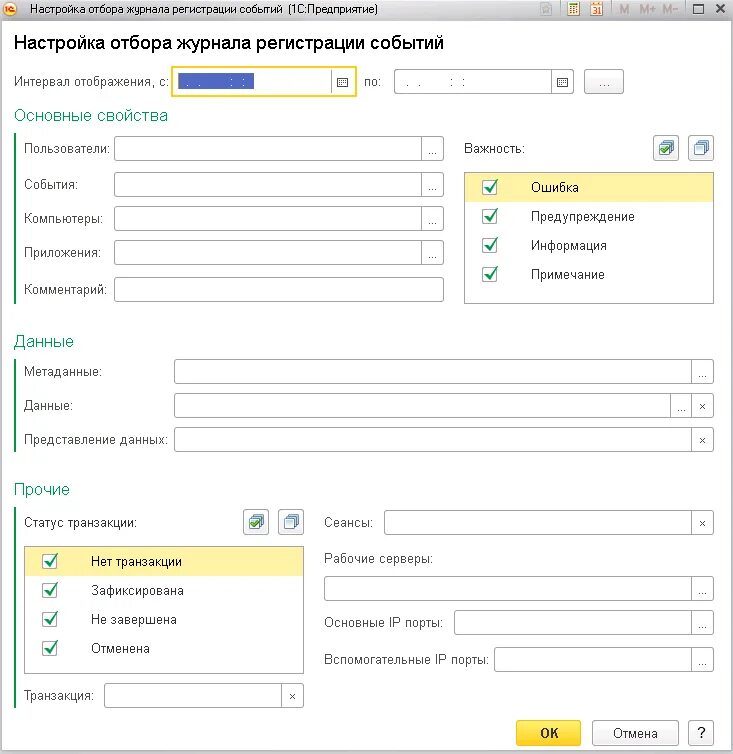The image size is (733, 754).
Task: Select the Ошибка row text
Action: [555, 188]
